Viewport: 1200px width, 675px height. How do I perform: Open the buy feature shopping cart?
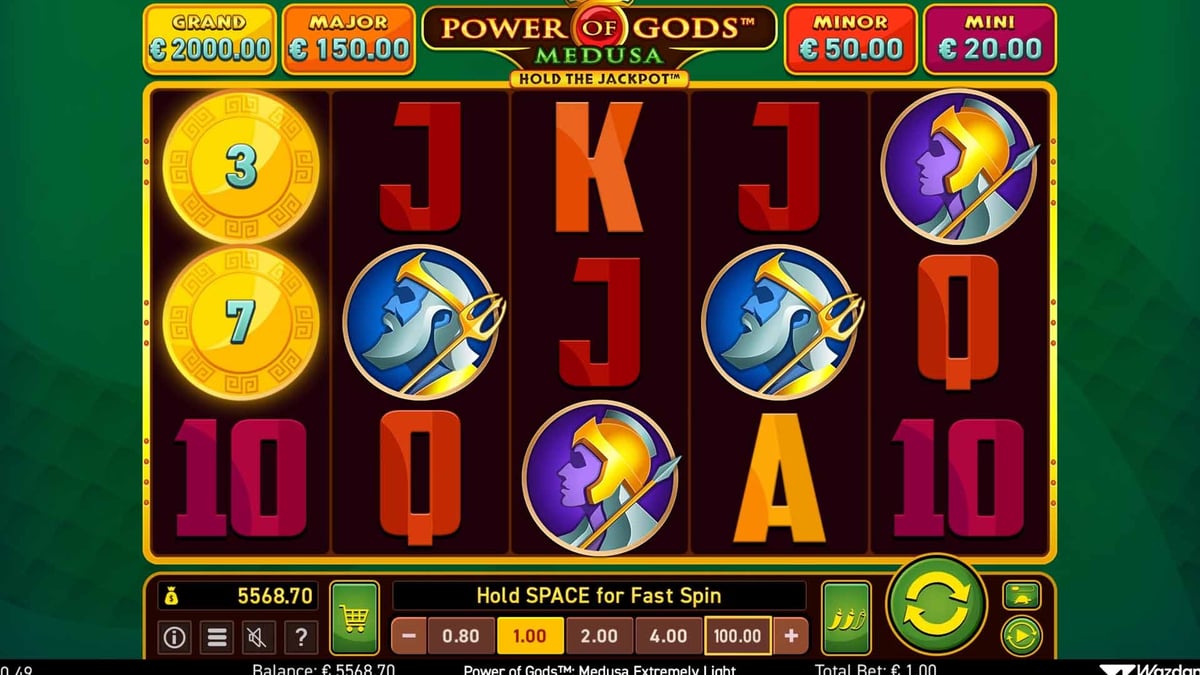[354, 618]
